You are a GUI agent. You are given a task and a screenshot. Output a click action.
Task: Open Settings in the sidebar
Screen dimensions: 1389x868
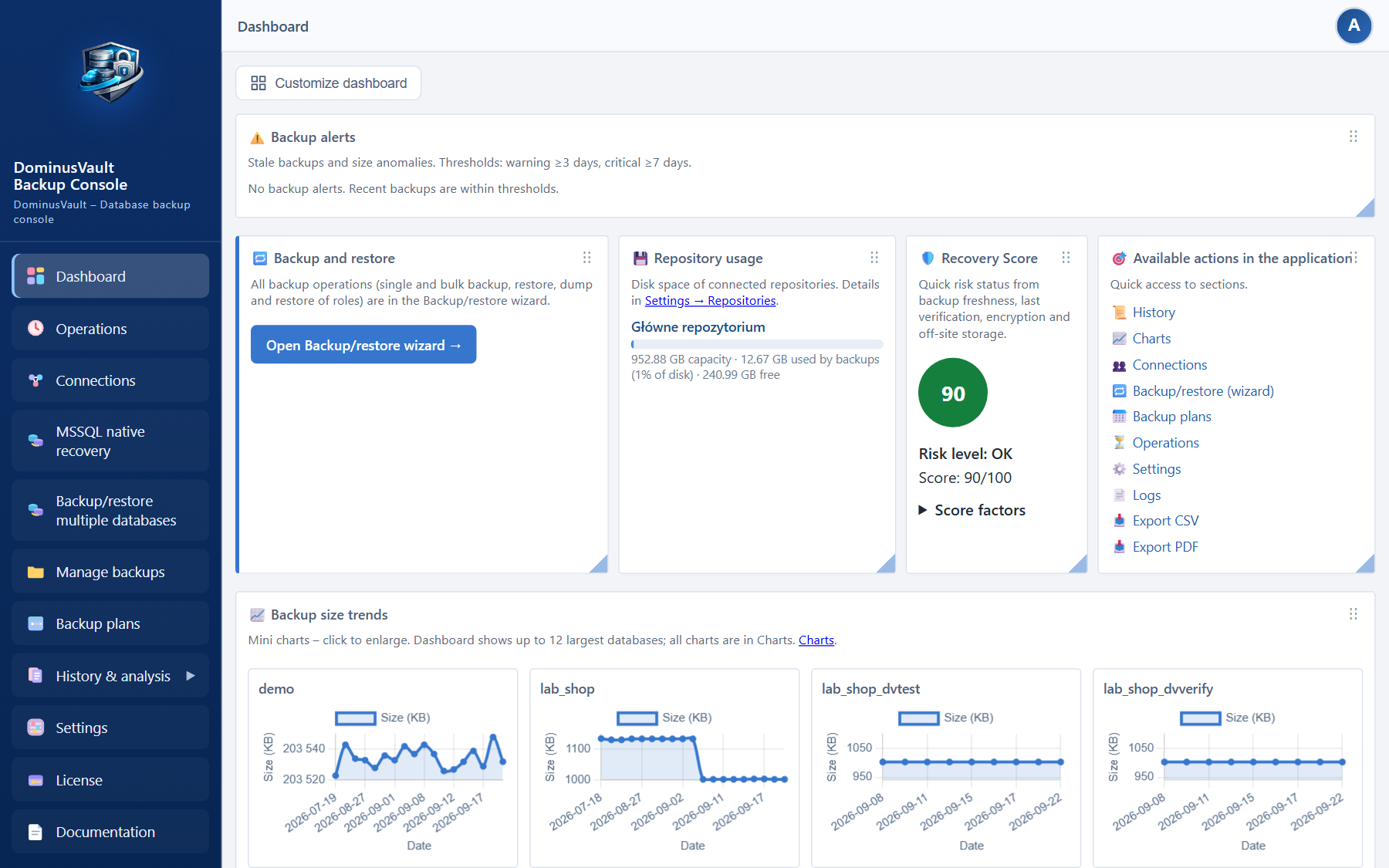[110, 728]
